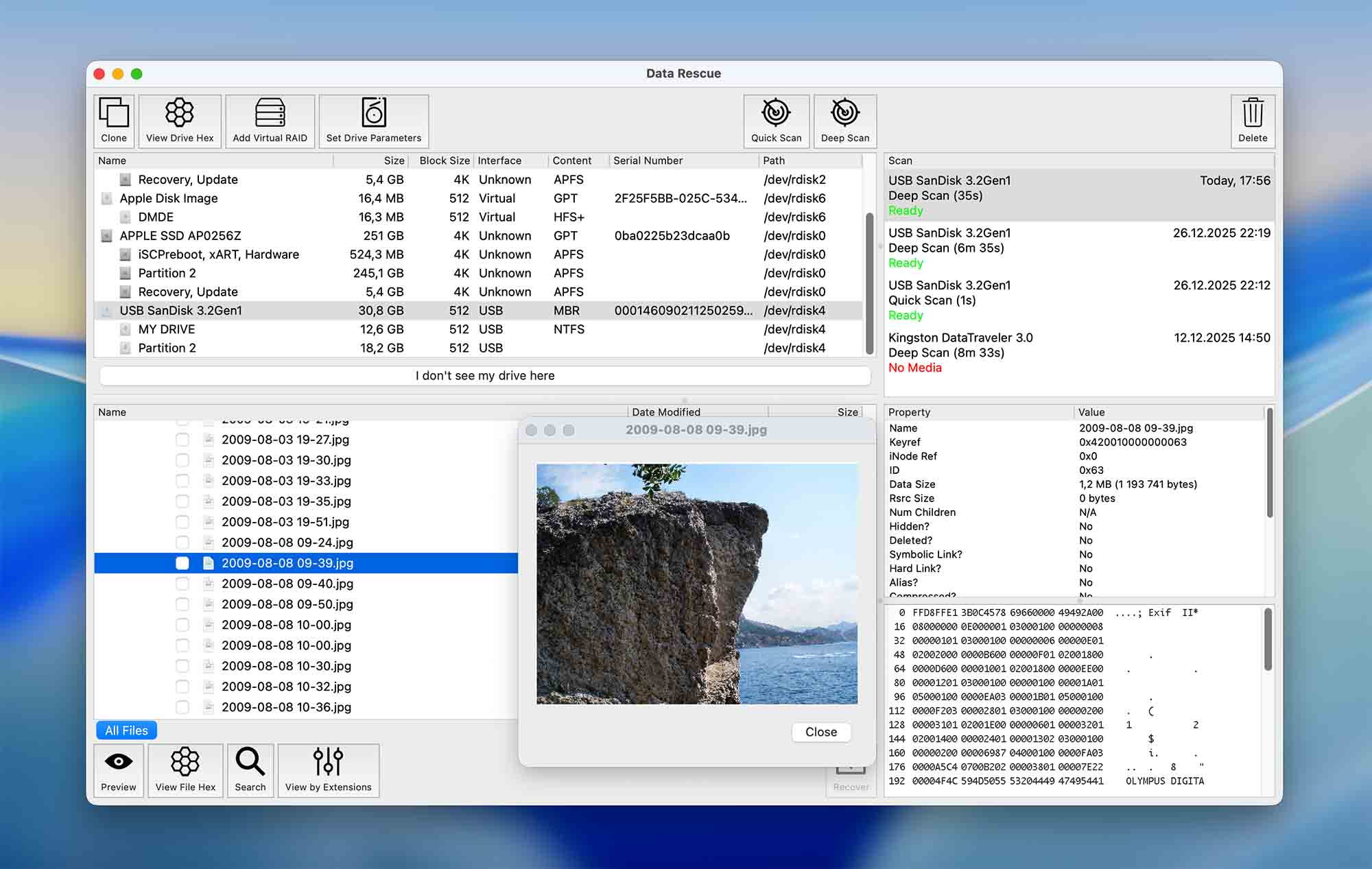Viewport: 1372px width, 869px height.
Task: Check the box for 2009-08-08 09-50.jpg
Action: pos(182,604)
